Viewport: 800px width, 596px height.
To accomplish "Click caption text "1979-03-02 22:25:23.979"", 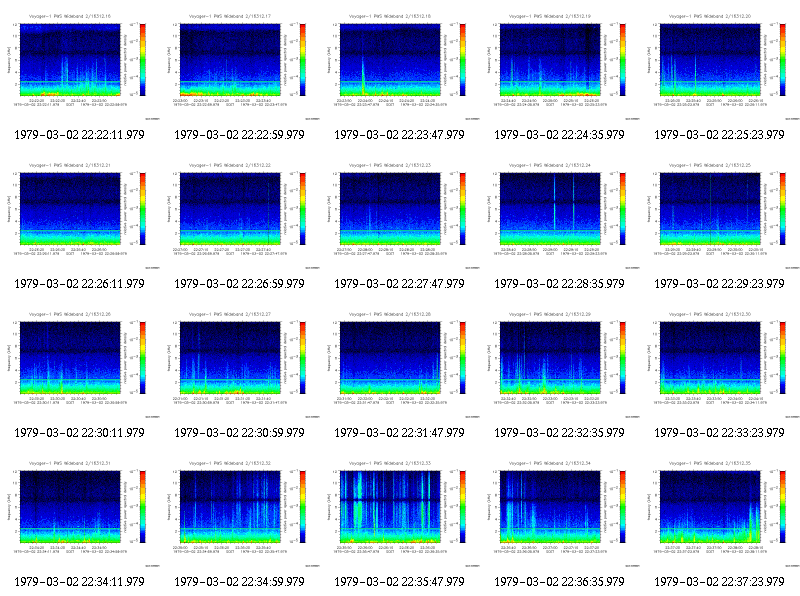I will pyautogui.click(x=719, y=135).
